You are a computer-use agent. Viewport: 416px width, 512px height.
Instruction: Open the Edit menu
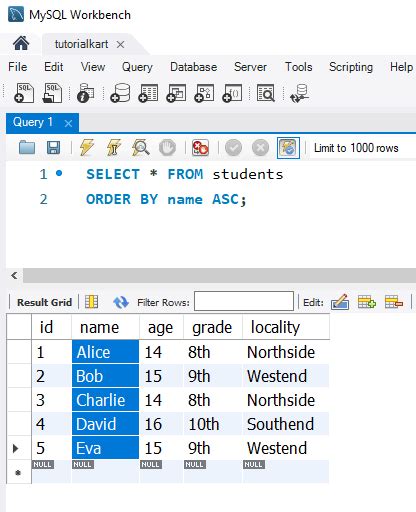54,67
